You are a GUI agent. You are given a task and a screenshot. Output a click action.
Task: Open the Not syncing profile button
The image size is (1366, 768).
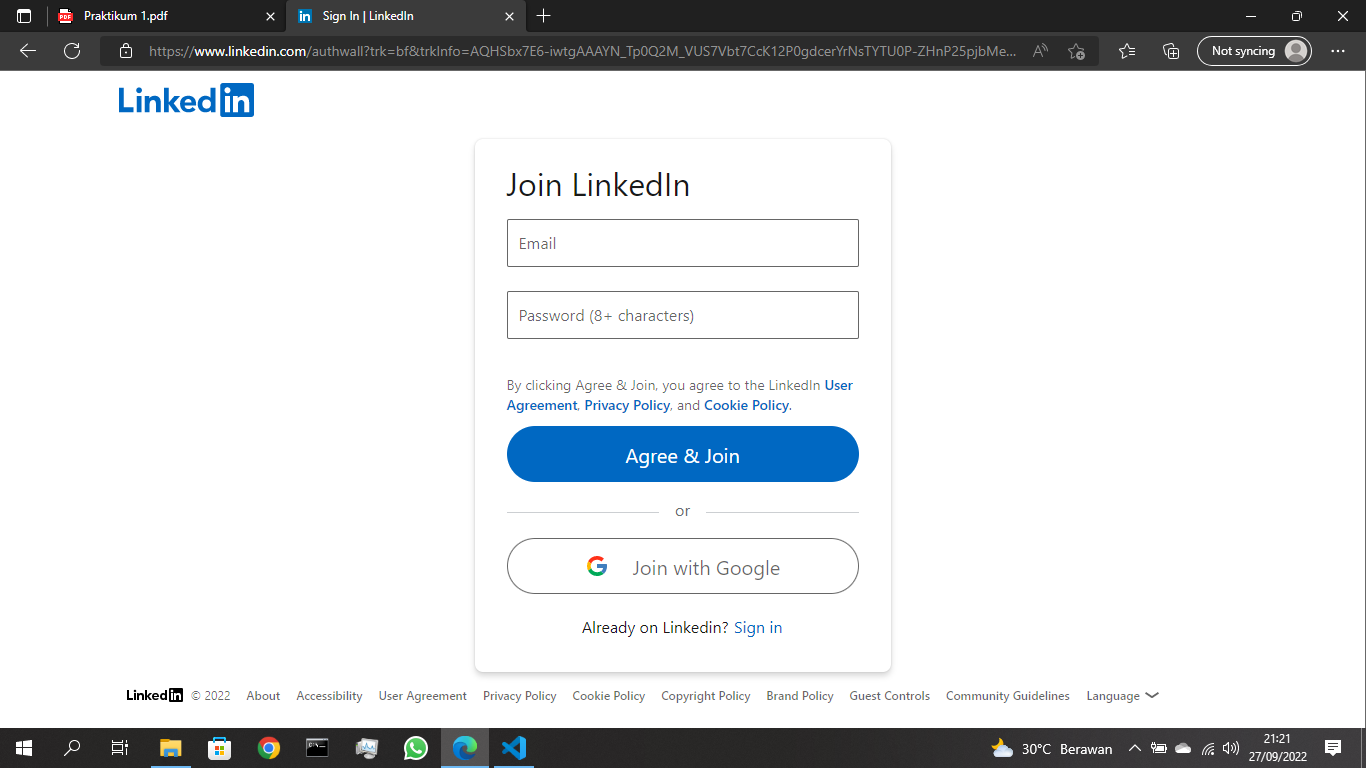pyautogui.click(x=1254, y=51)
